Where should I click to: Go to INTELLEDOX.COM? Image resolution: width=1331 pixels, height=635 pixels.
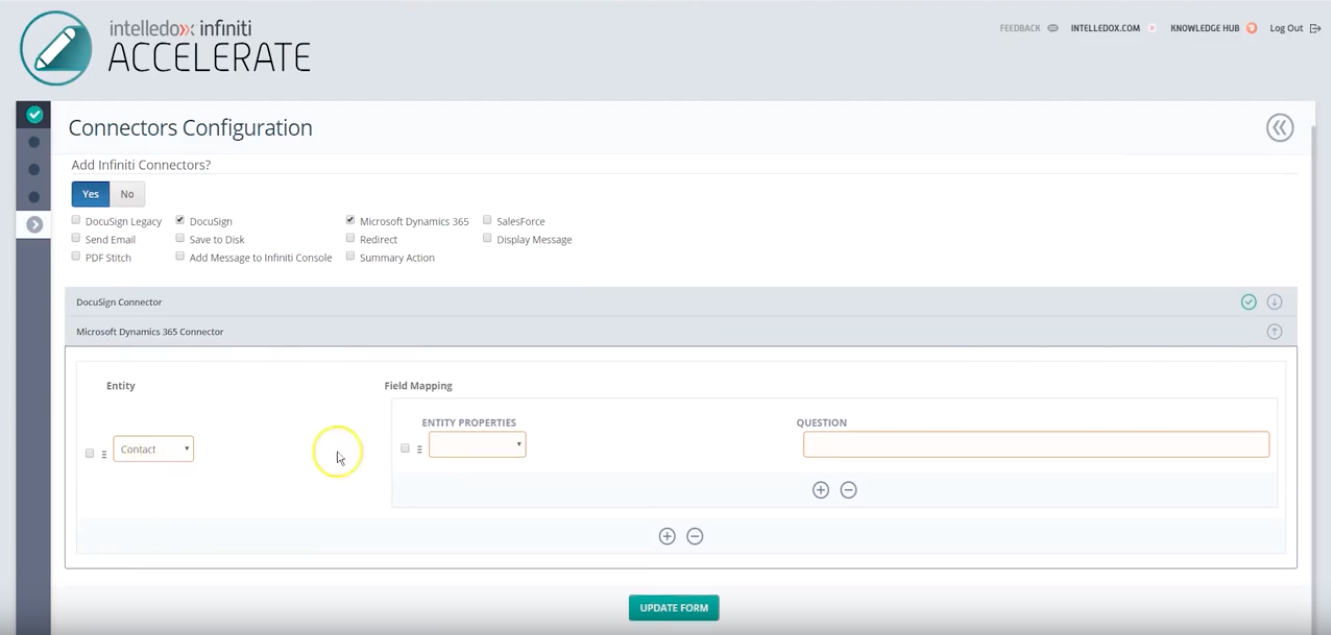pyautogui.click(x=1104, y=28)
